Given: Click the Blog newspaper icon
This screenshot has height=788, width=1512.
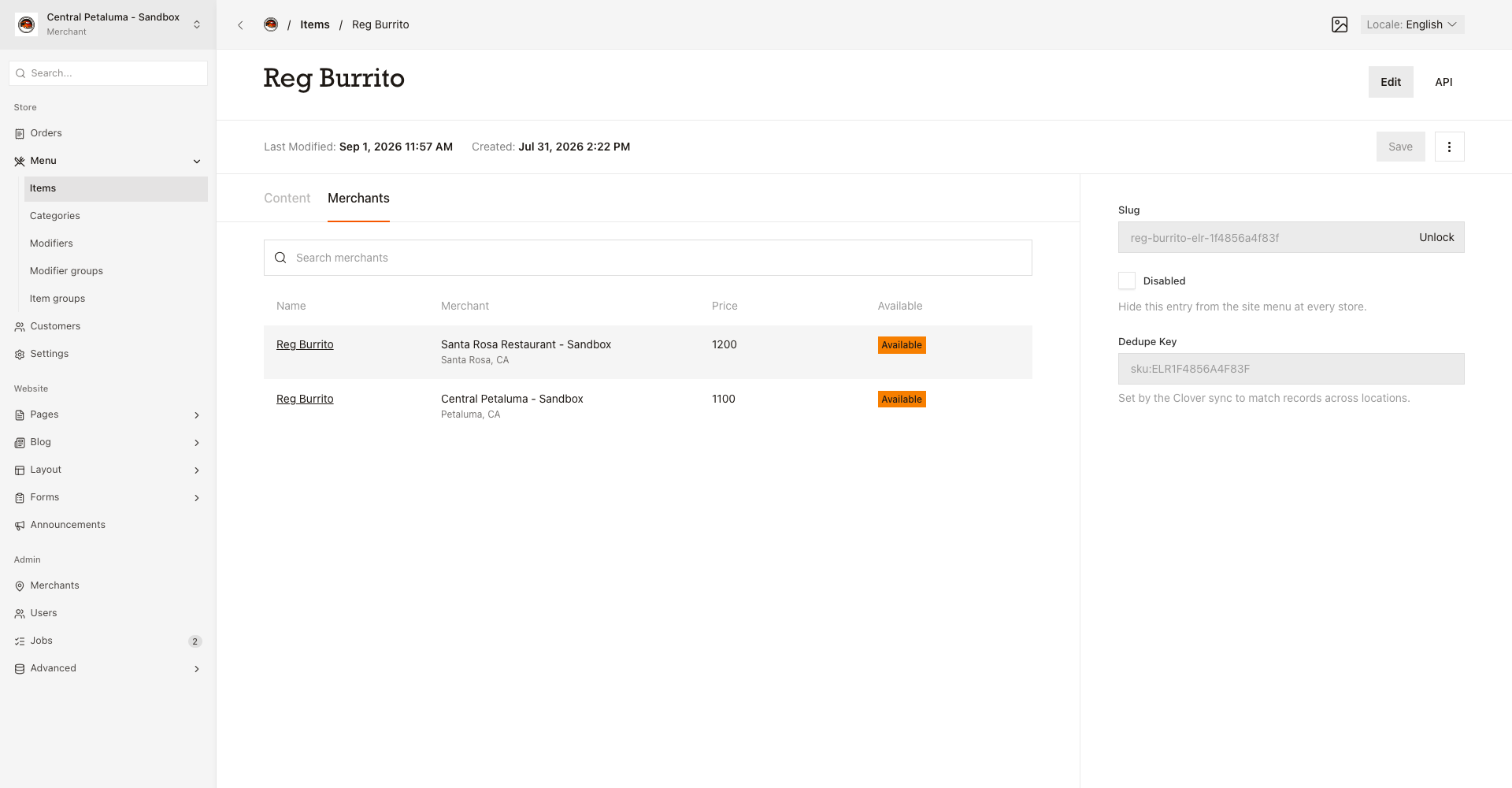Looking at the screenshot, I should pyautogui.click(x=20, y=443).
